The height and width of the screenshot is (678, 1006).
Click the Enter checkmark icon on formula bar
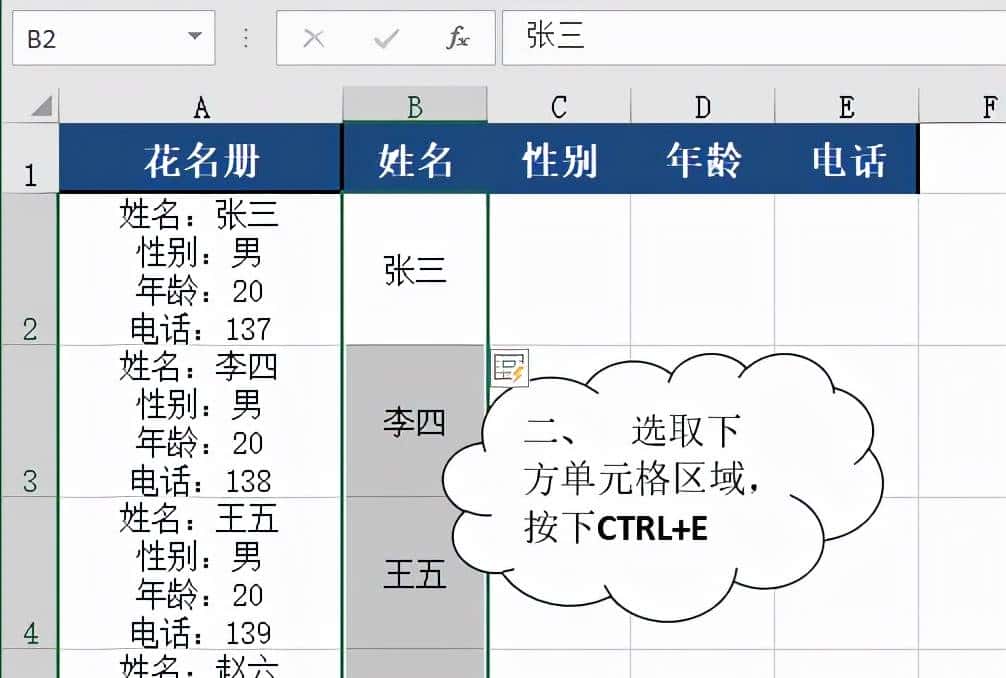[386, 38]
